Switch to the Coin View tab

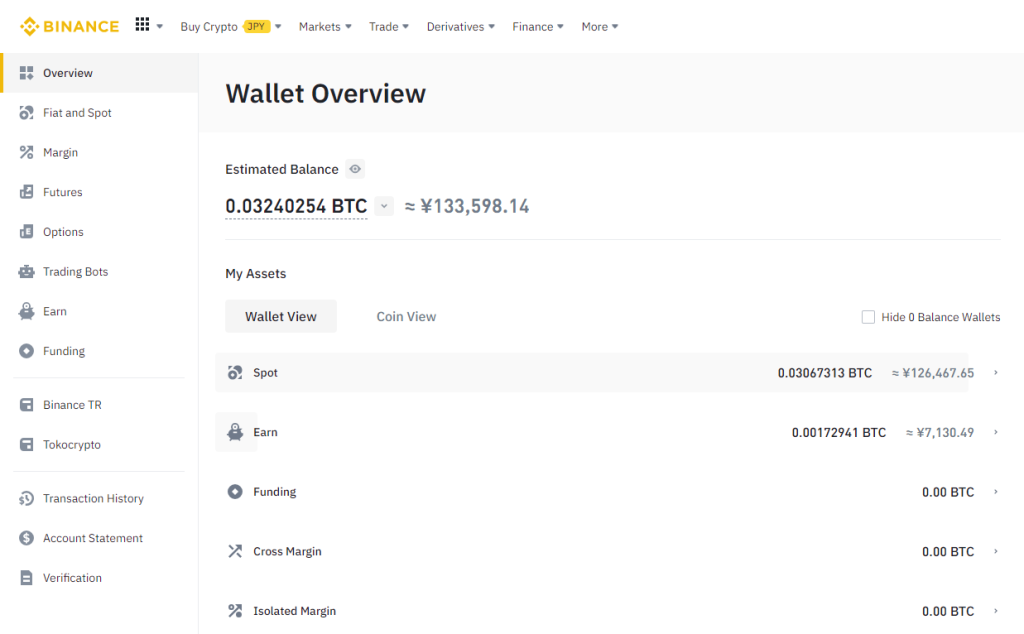click(x=406, y=317)
